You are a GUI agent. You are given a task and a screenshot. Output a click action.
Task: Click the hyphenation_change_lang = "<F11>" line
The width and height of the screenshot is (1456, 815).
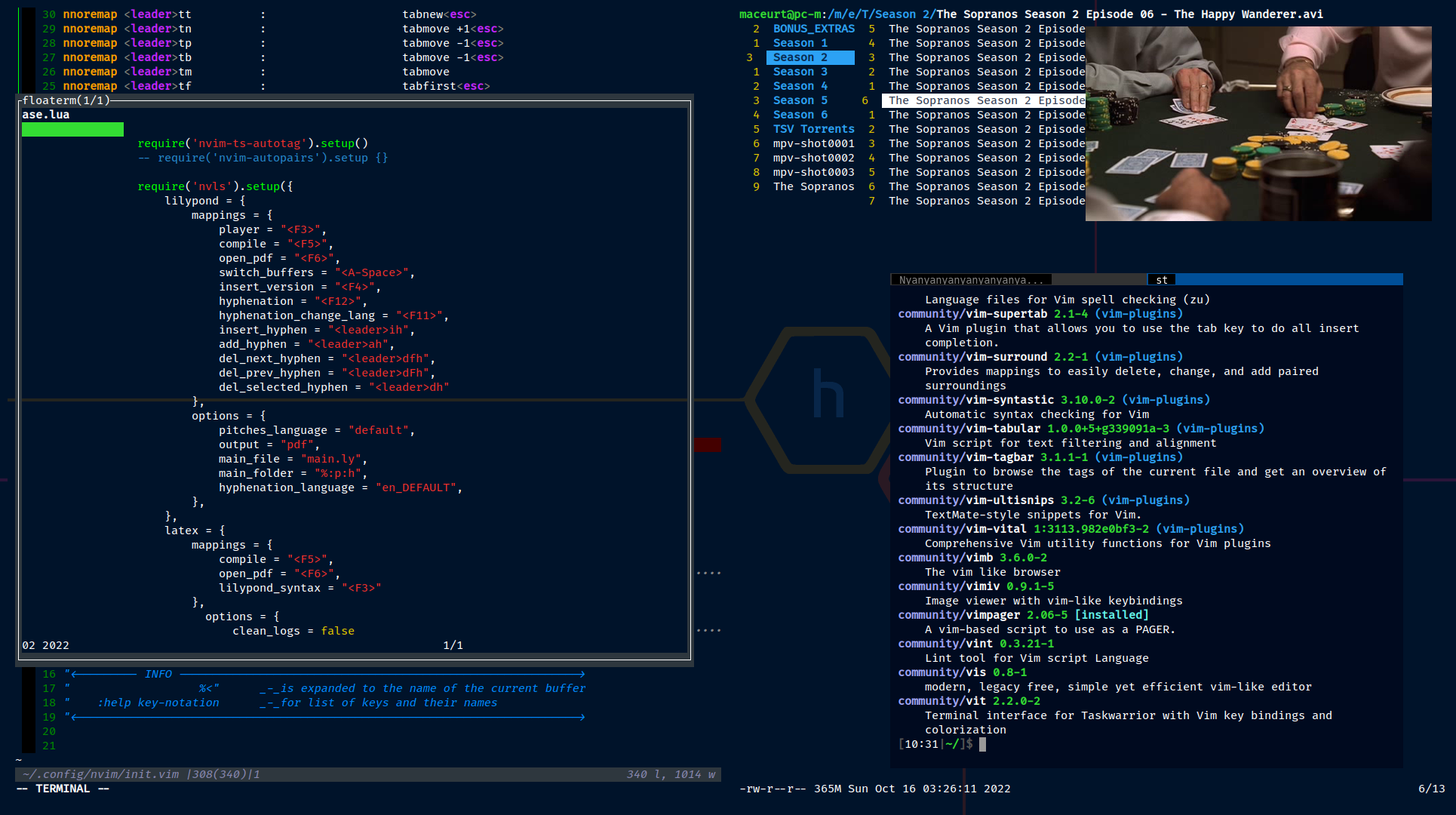[x=334, y=315]
